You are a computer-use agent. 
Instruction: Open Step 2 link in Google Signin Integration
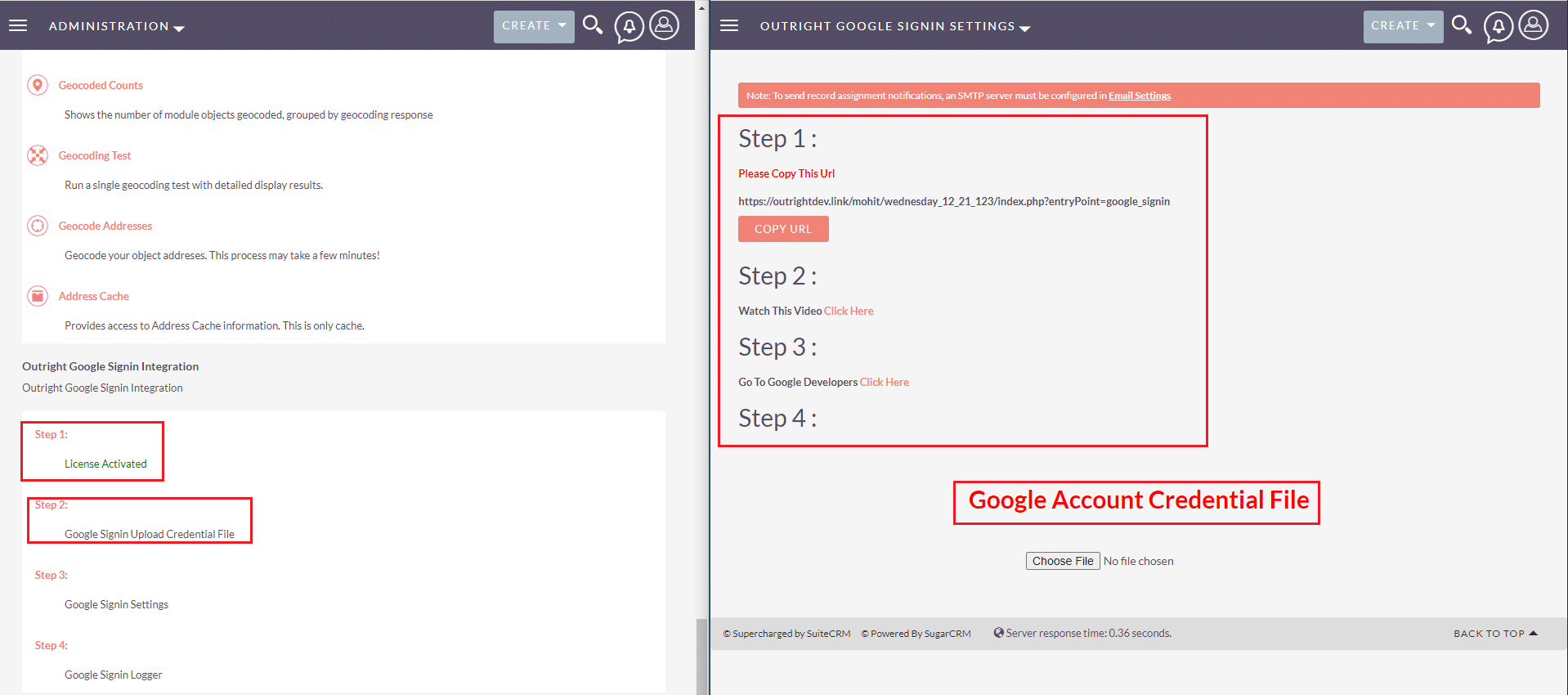[x=52, y=504]
